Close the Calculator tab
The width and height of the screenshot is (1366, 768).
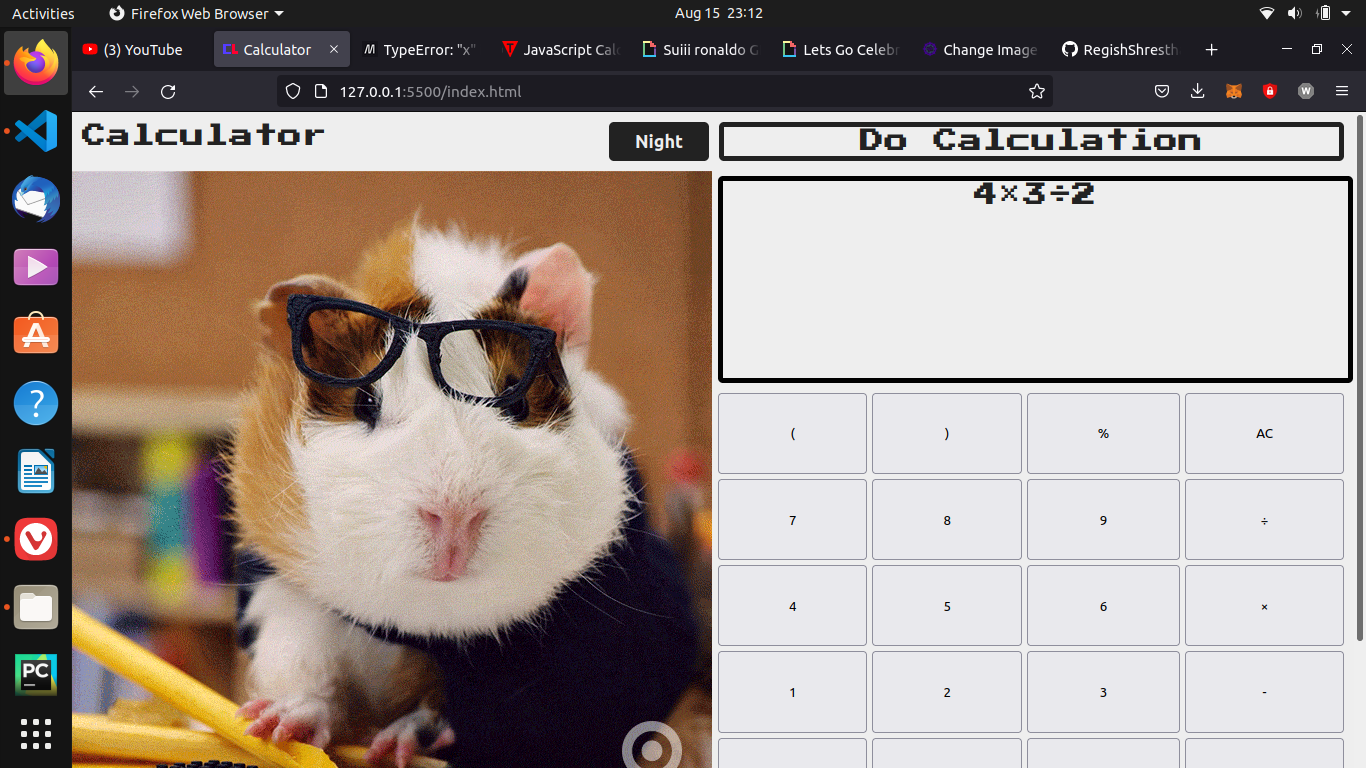(x=334, y=49)
